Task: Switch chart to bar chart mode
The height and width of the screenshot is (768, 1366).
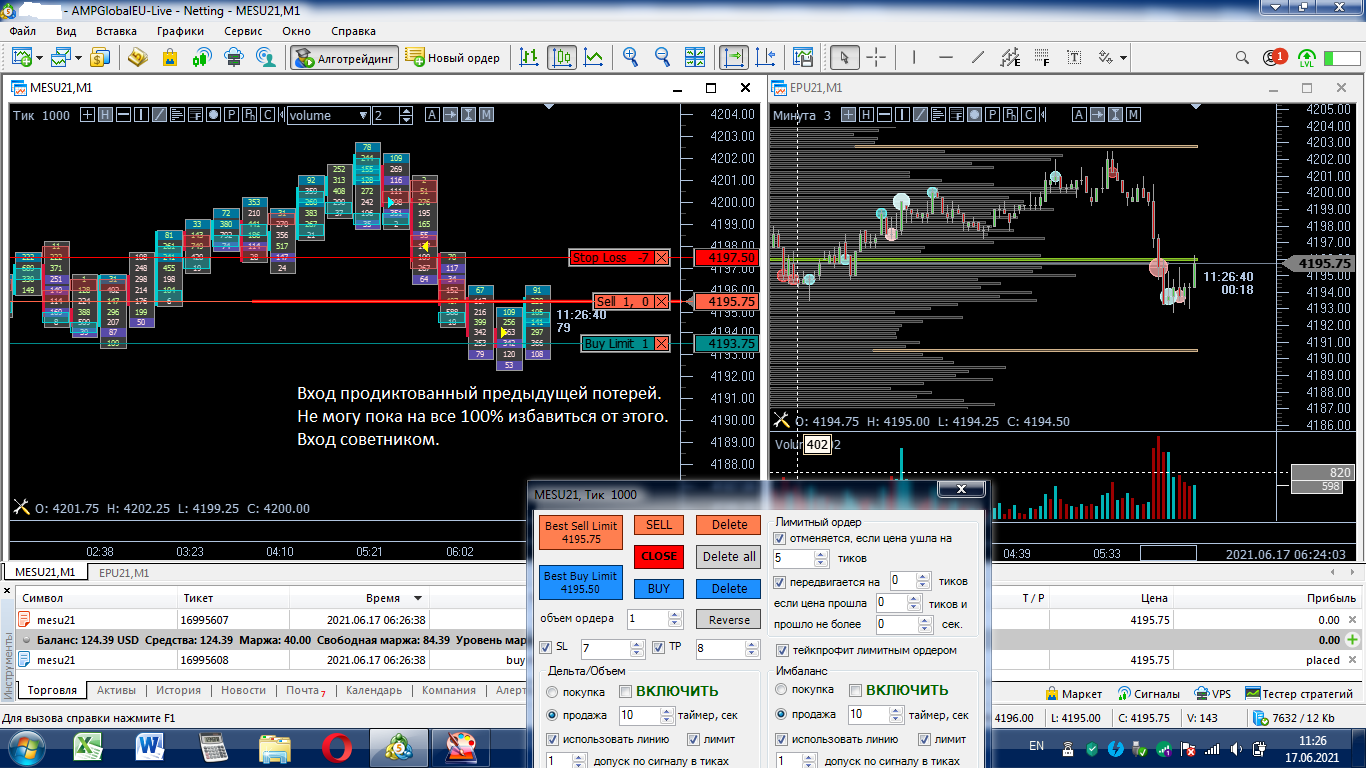Action: (x=529, y=57)
